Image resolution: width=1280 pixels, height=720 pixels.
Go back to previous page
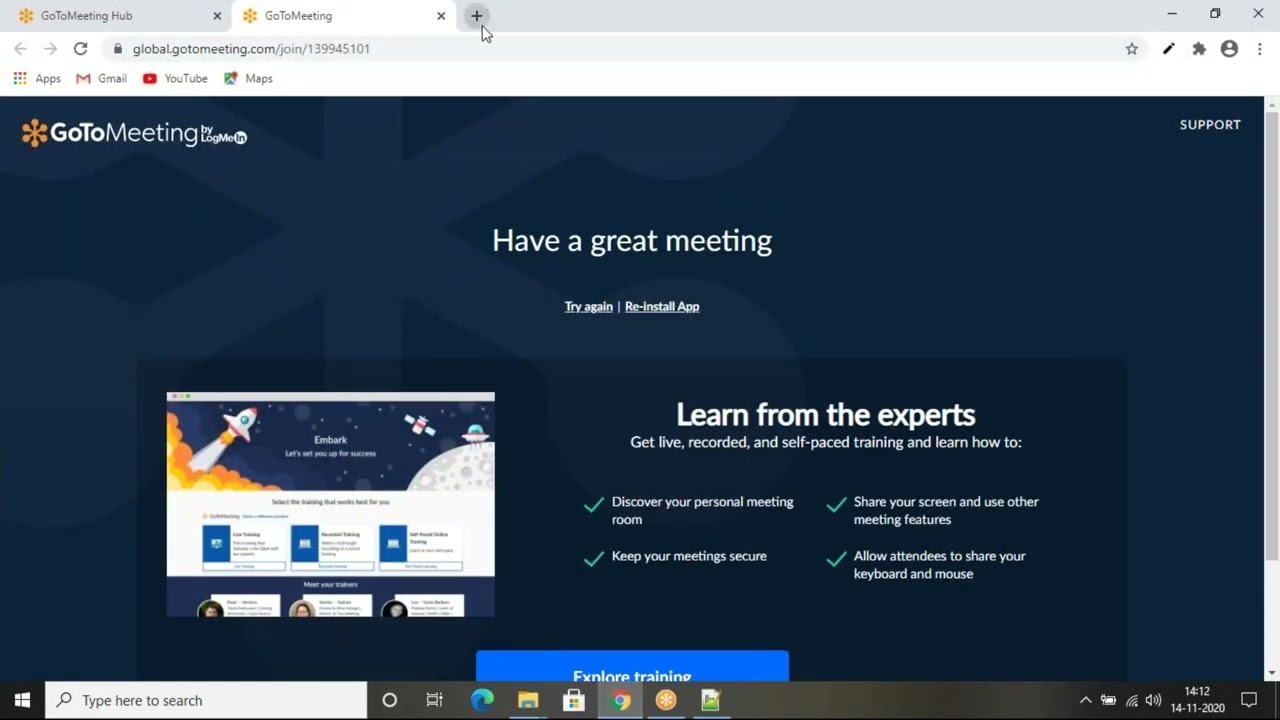20,48
